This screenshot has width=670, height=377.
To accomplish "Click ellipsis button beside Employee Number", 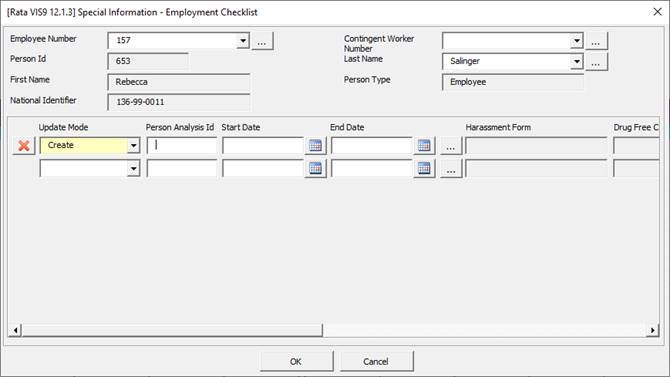I will click(x=262, y=41).
